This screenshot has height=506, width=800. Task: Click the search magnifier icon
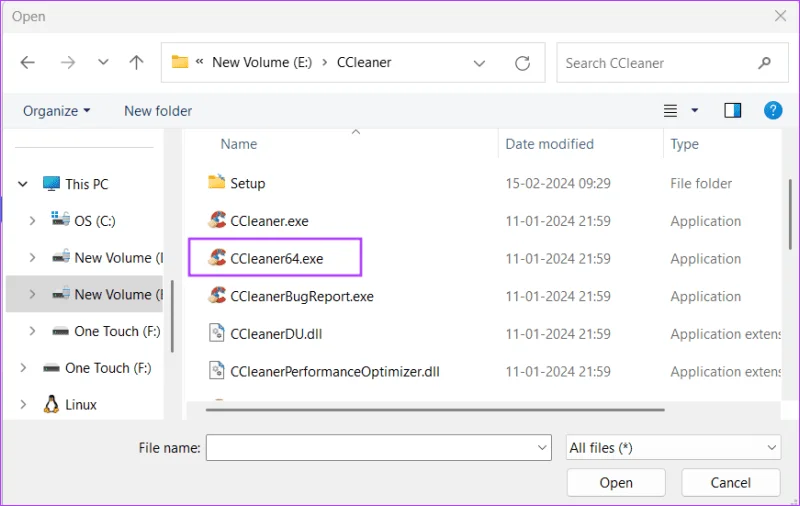pos(764,63)
